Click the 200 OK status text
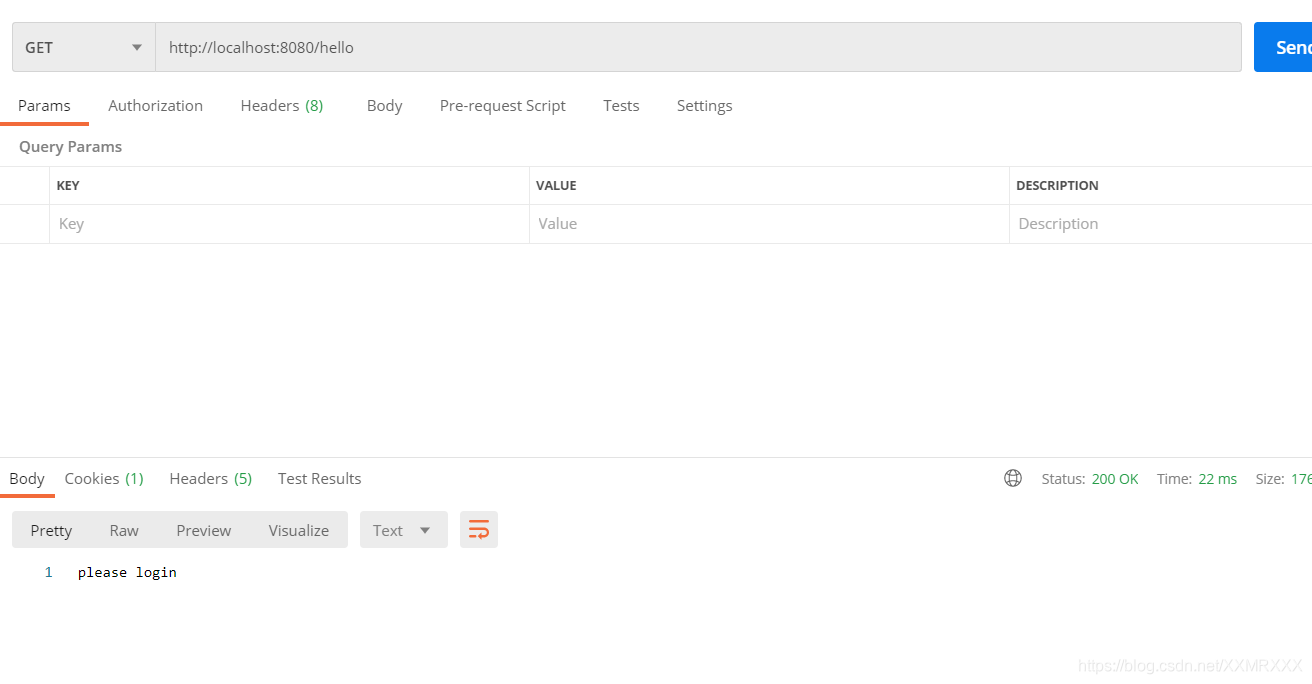The width and height of the screenshot is (1312, 684). (x=1115, y=479)
